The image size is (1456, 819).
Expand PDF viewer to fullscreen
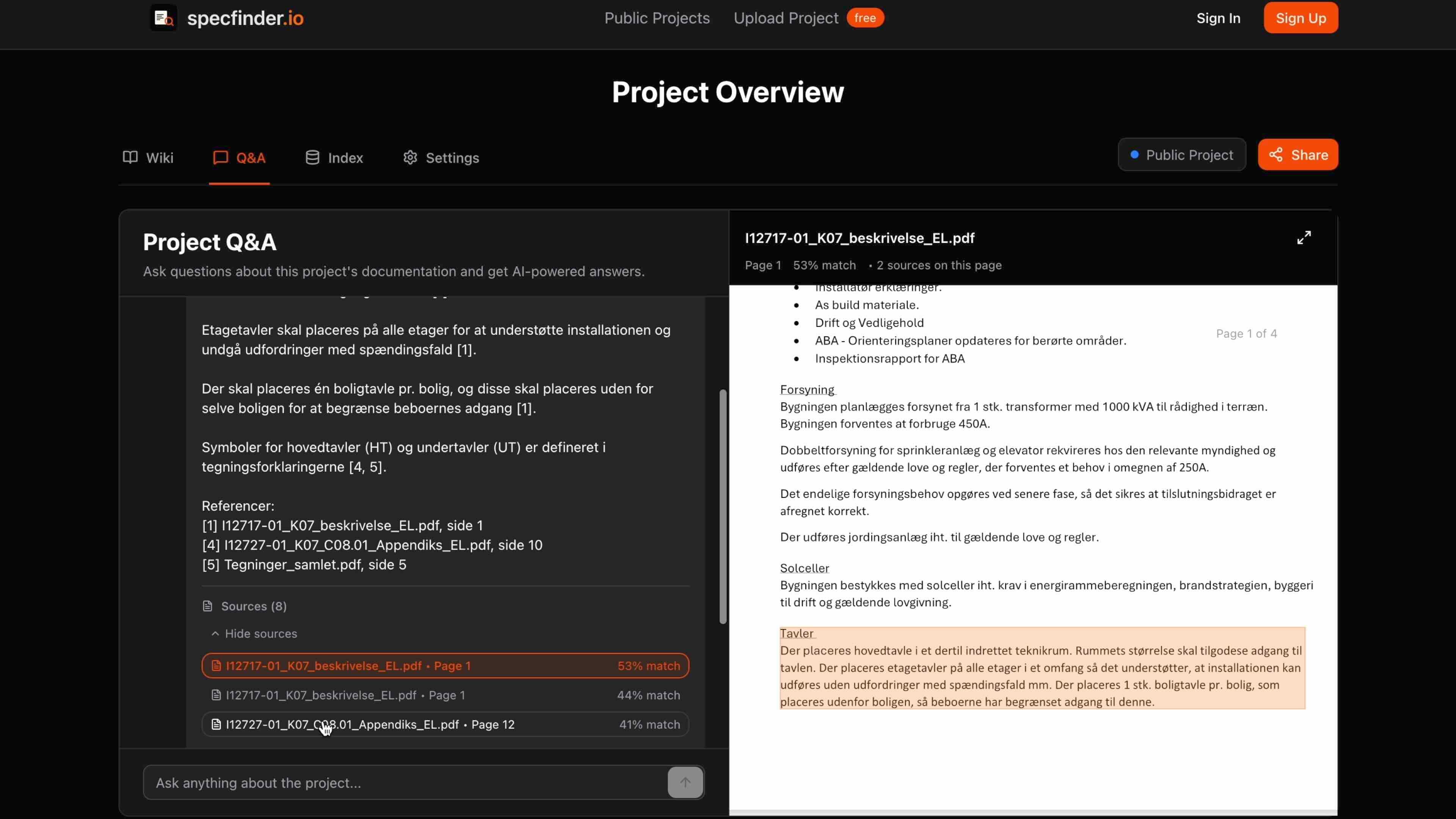tap(1304, 238)
